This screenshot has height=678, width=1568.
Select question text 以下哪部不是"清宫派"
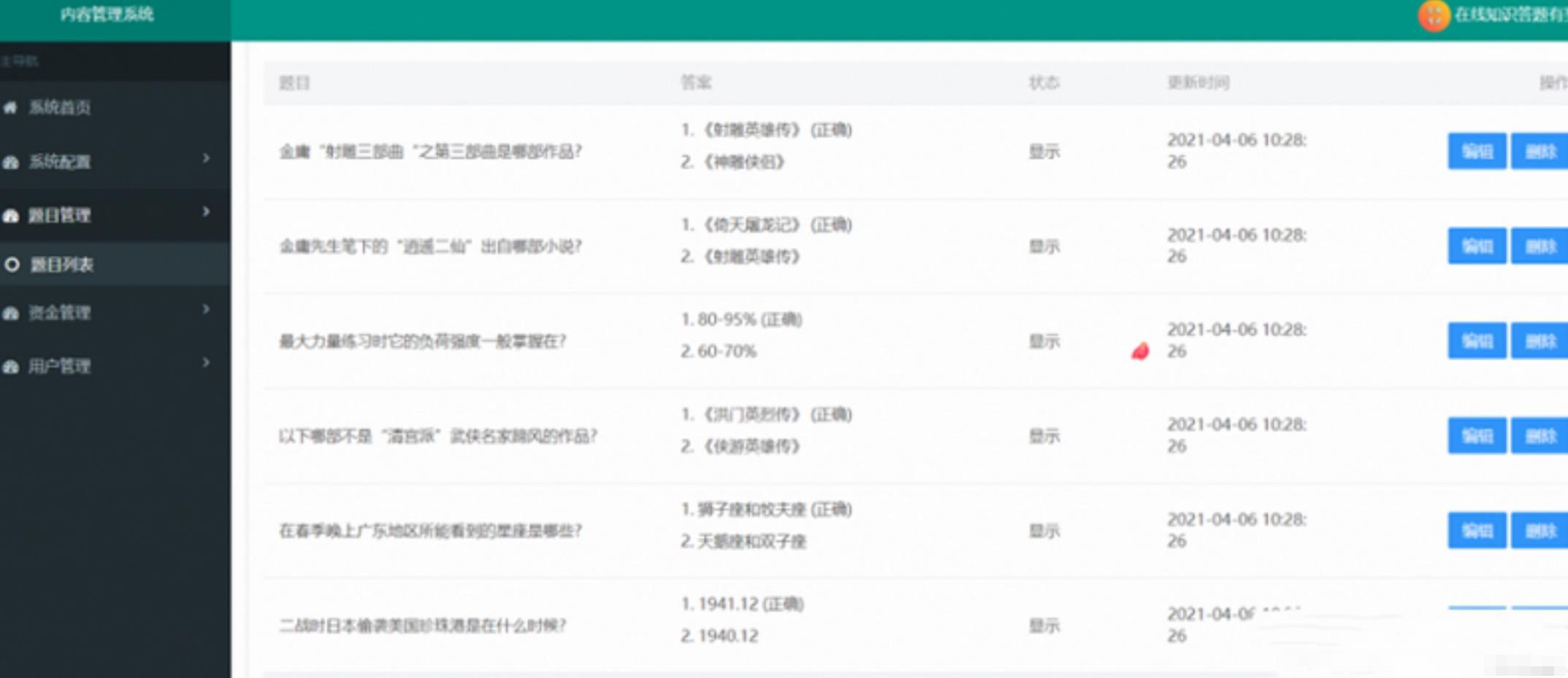click(x=438, y=436)
